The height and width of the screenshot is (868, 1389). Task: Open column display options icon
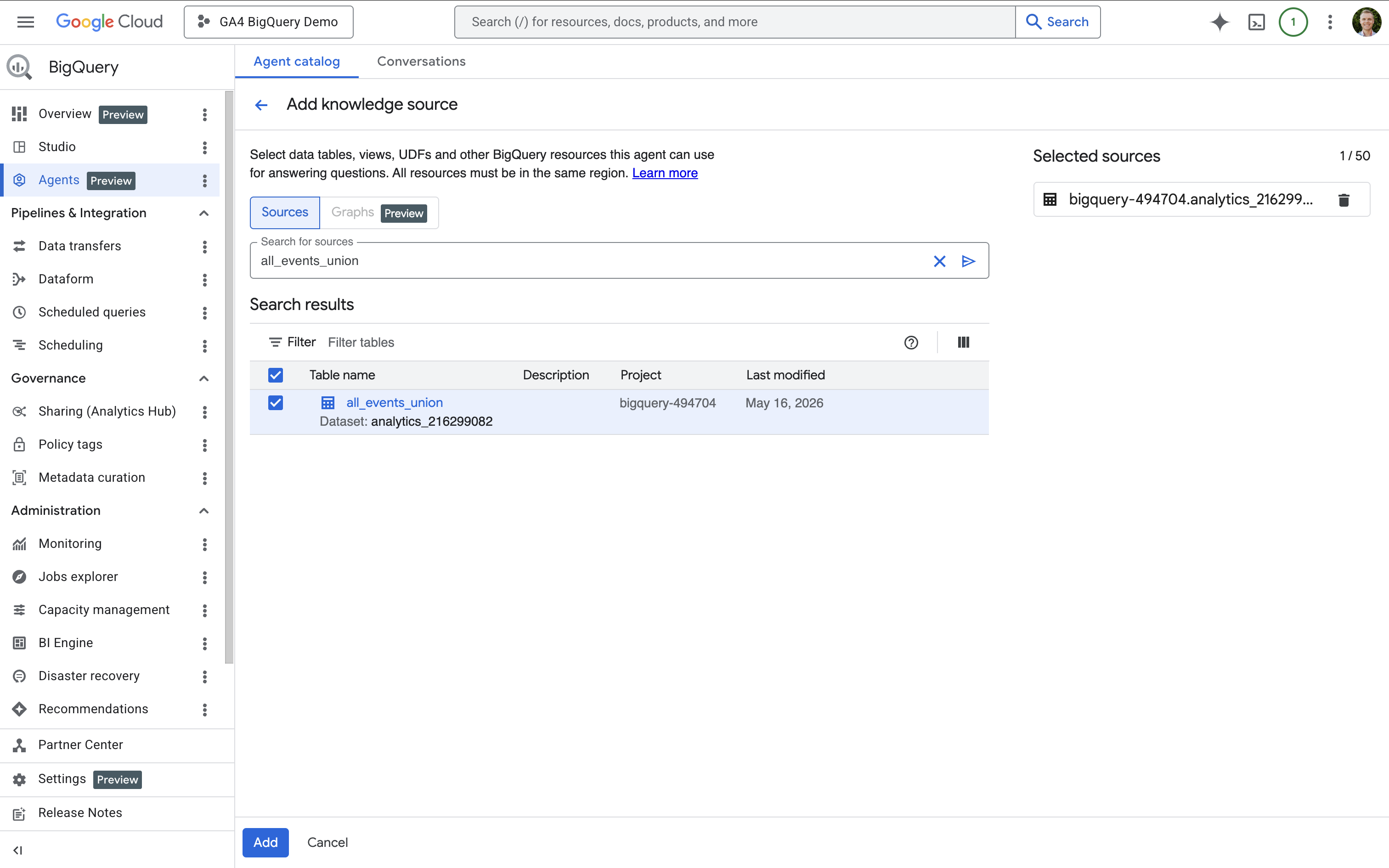click(964, 342)
